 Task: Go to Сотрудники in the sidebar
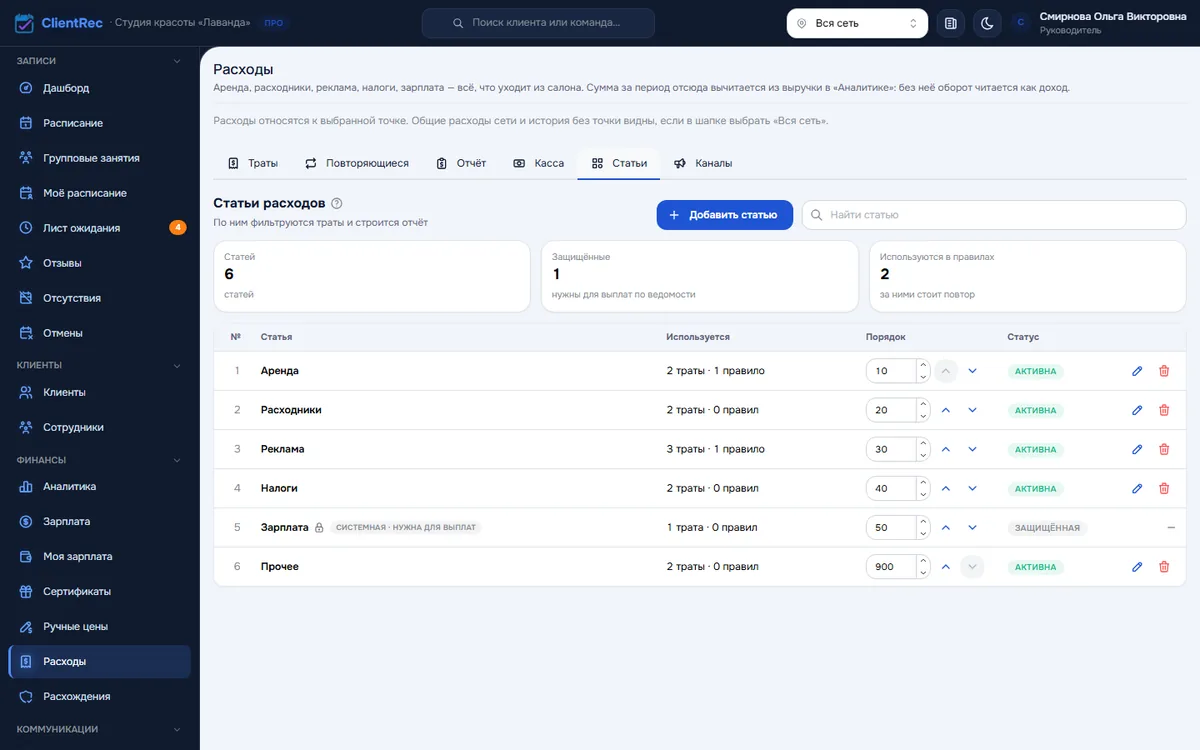click(x=100, y=427)
